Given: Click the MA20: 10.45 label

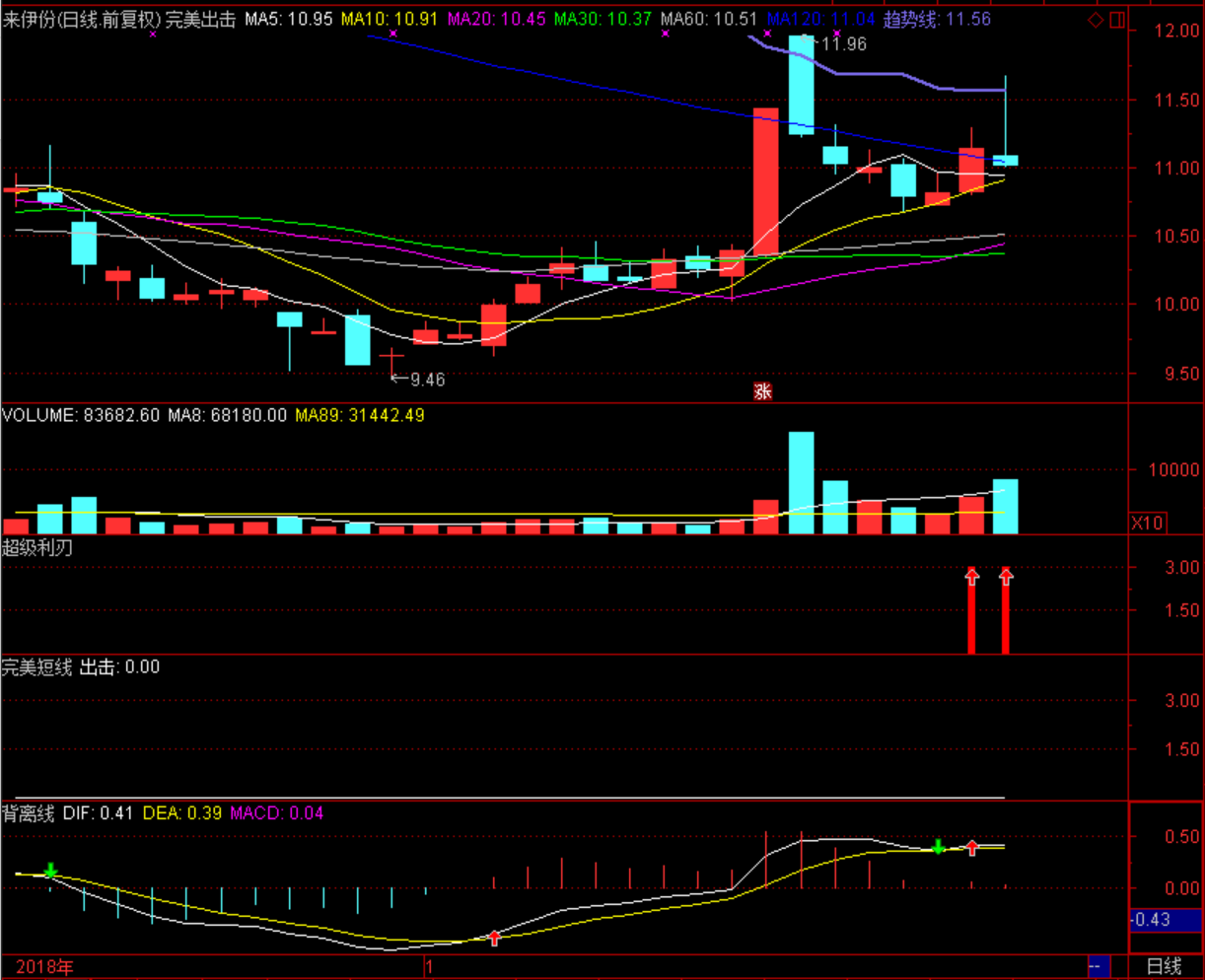Looking at the screenshot, I should (x=496, y=19).
